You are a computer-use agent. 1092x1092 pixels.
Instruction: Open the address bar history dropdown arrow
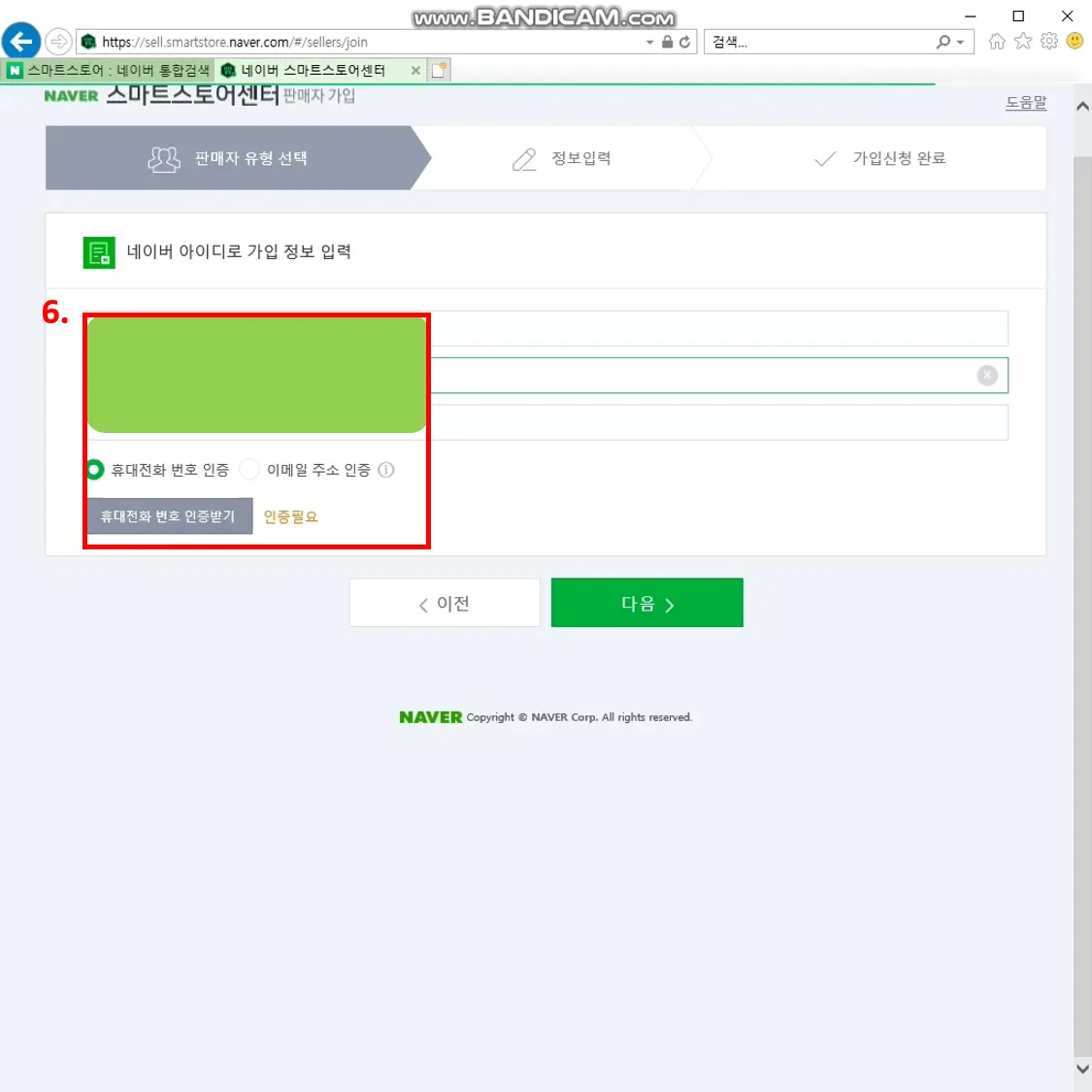pyautogui.click(x=649, y=42)
